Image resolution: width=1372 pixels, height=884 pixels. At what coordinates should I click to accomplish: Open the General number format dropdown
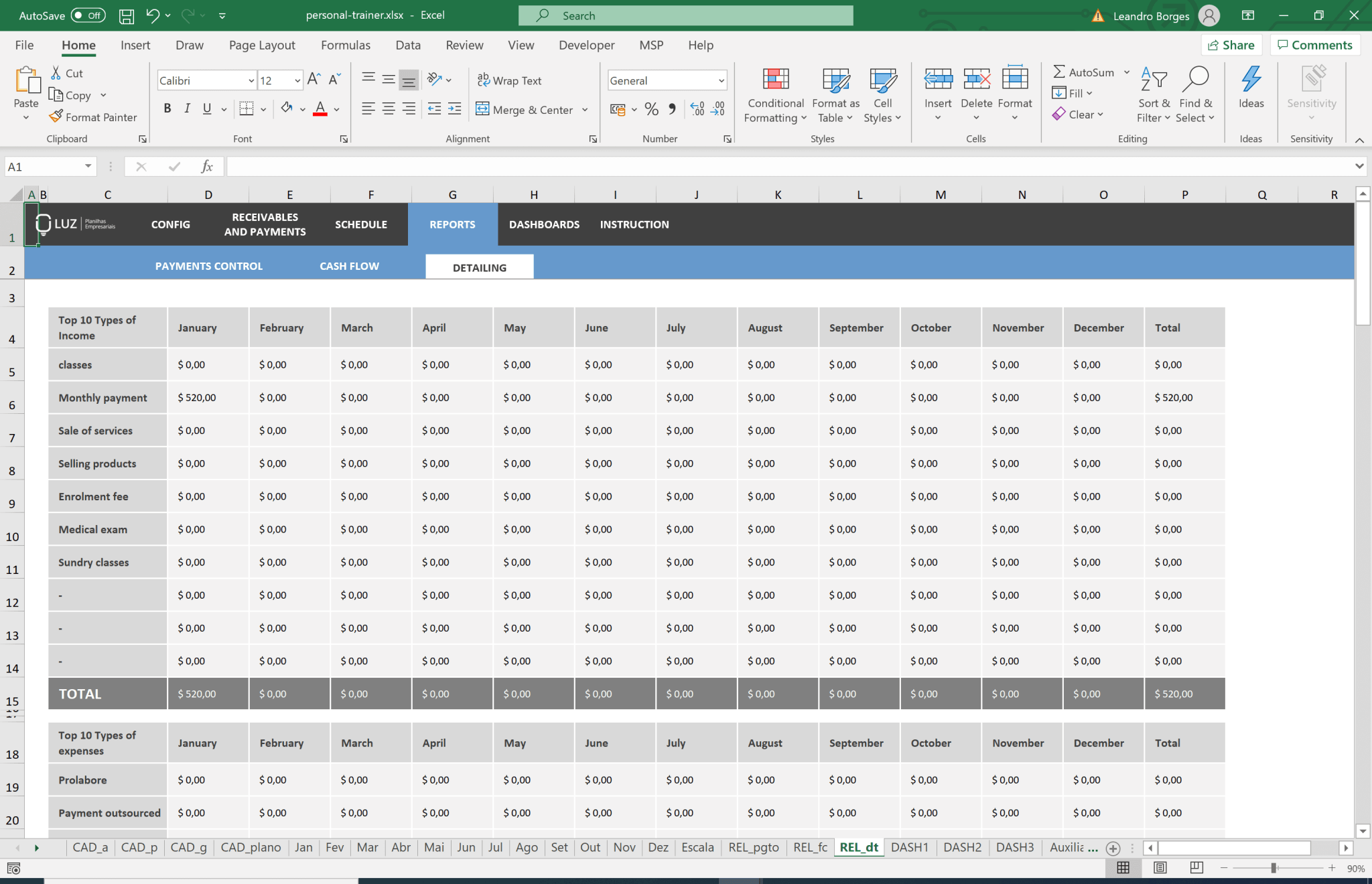tap(722, 80)
